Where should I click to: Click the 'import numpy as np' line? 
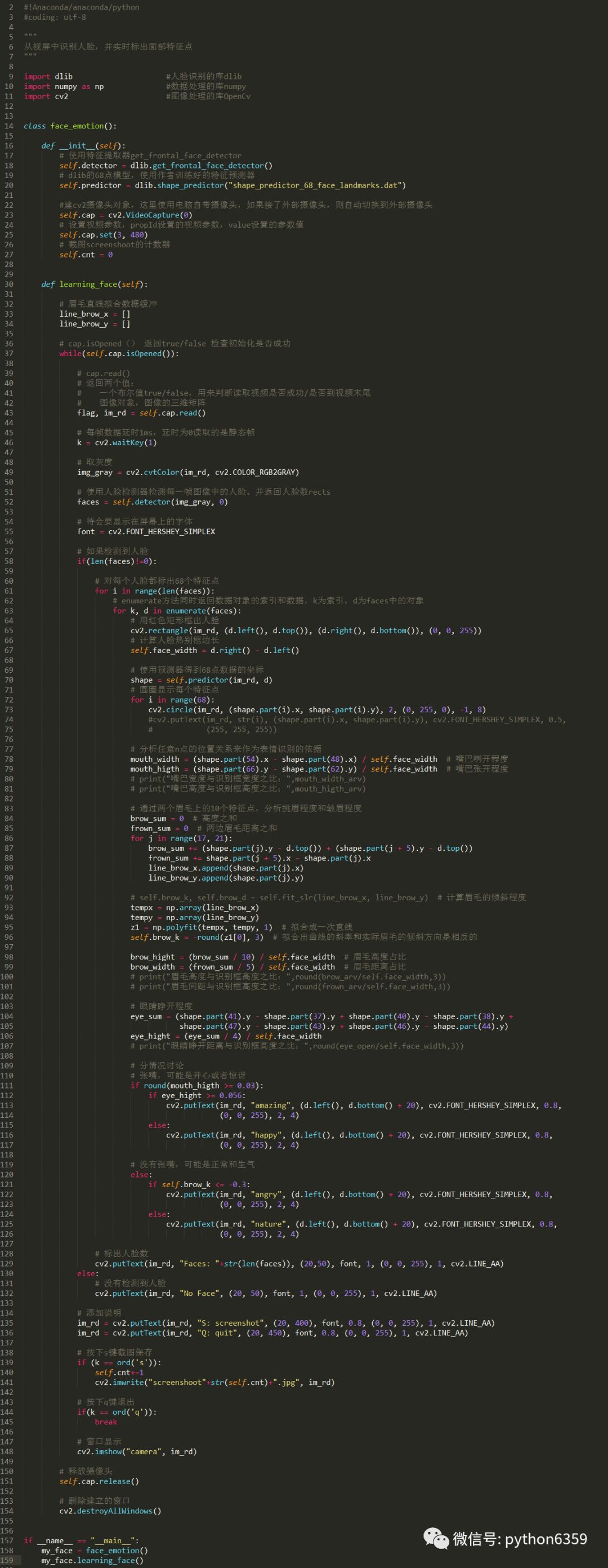64,86
